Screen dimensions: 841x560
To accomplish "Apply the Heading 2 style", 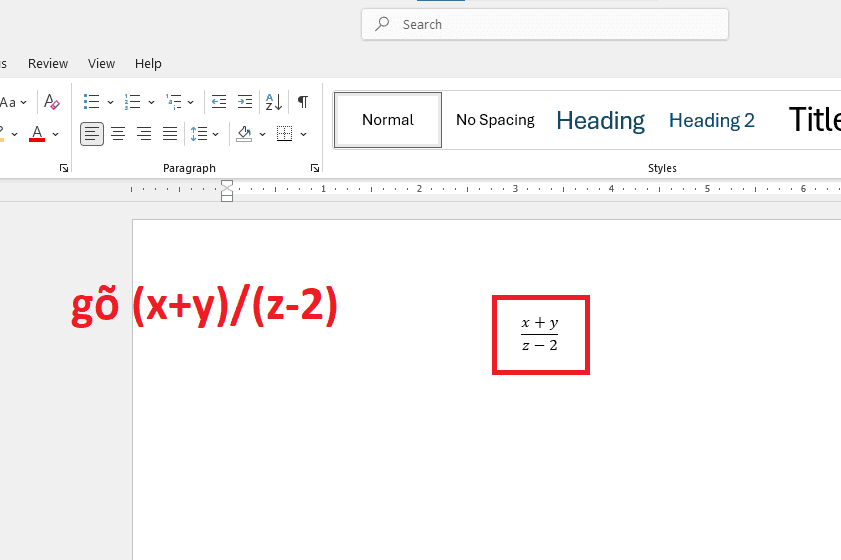I will coord(712,120).
